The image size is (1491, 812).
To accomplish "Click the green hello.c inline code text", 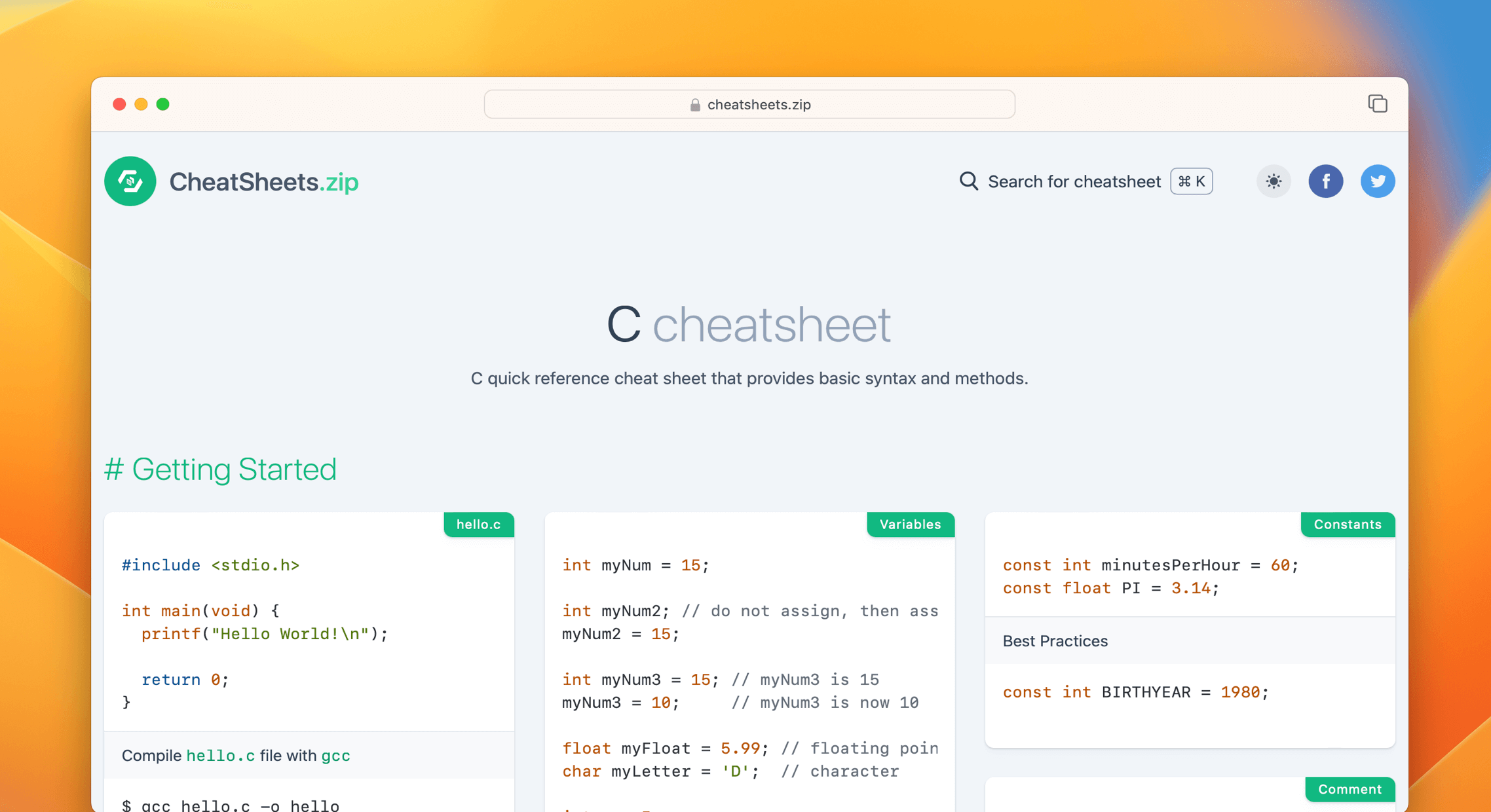I will 220,756.
